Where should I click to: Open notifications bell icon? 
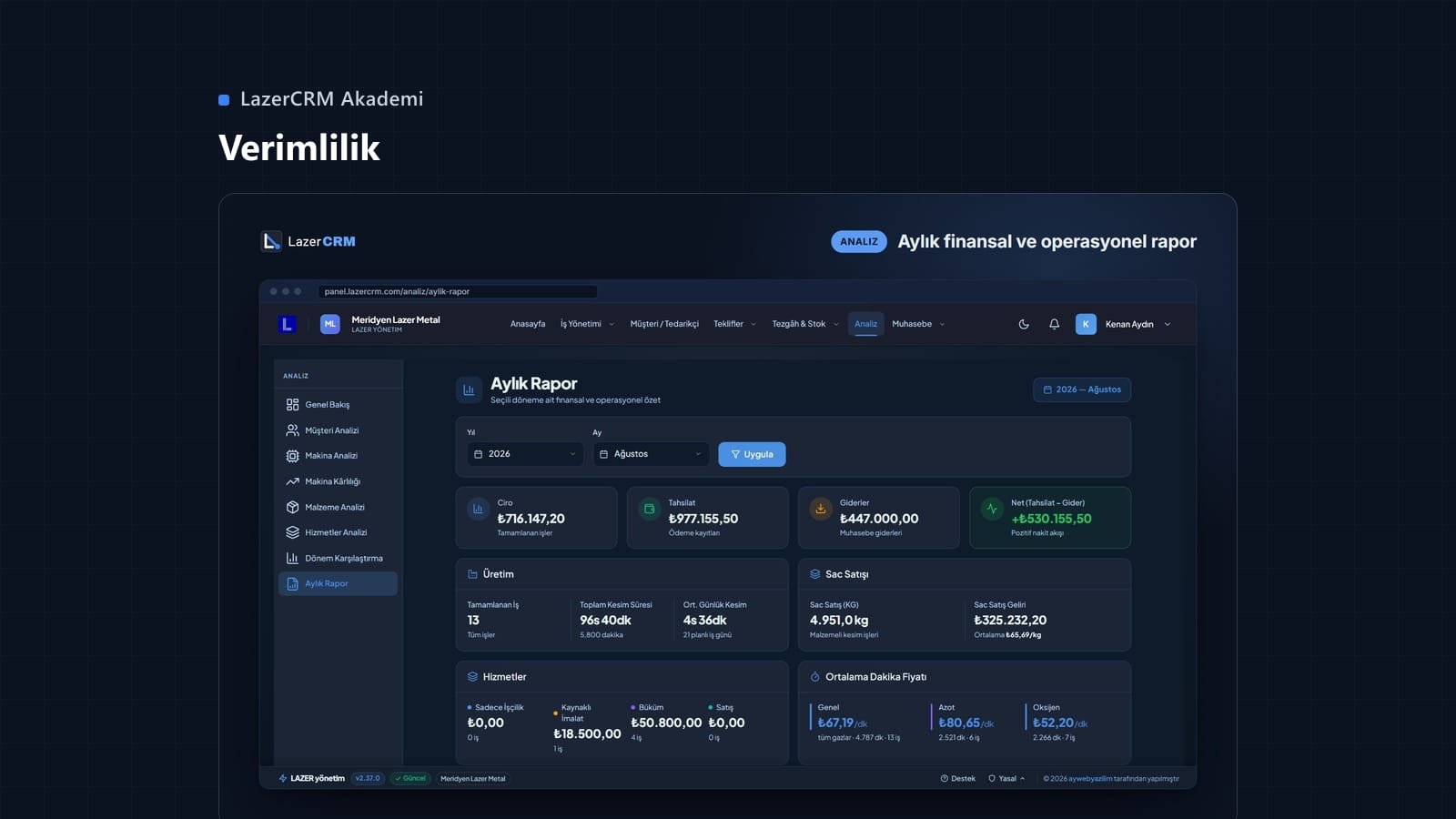pos(1054,324)
